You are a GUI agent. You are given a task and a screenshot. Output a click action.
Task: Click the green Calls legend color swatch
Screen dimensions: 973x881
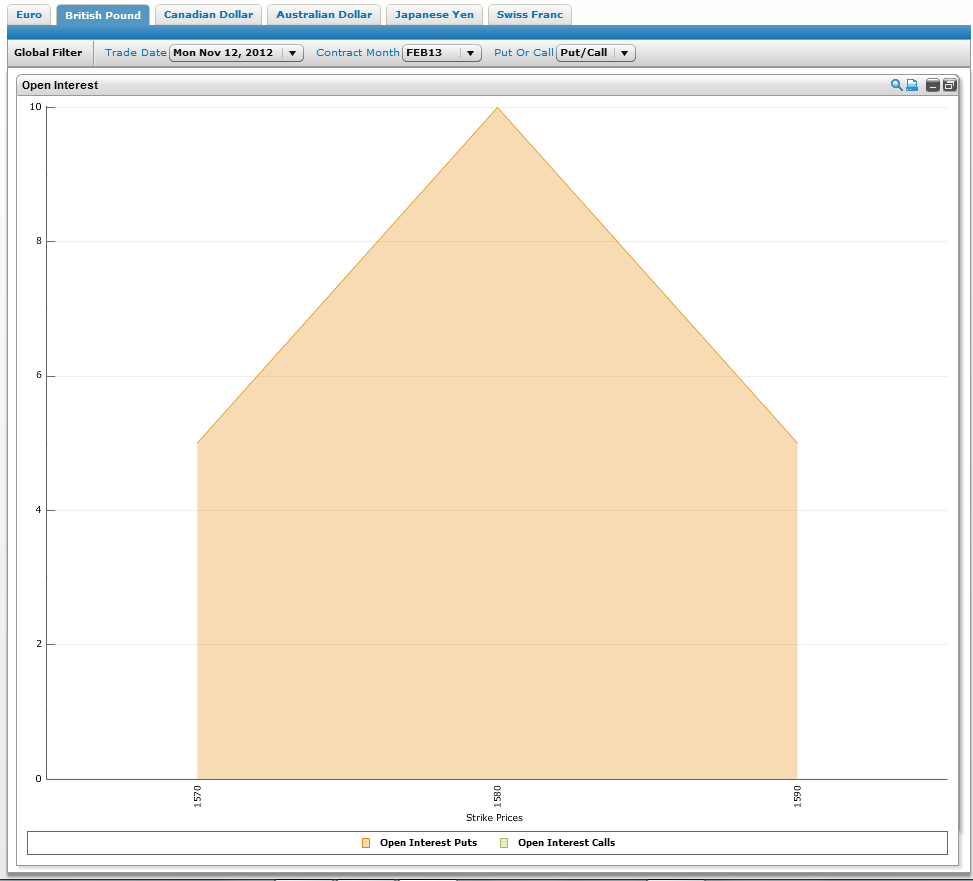(x=504, y=843)
